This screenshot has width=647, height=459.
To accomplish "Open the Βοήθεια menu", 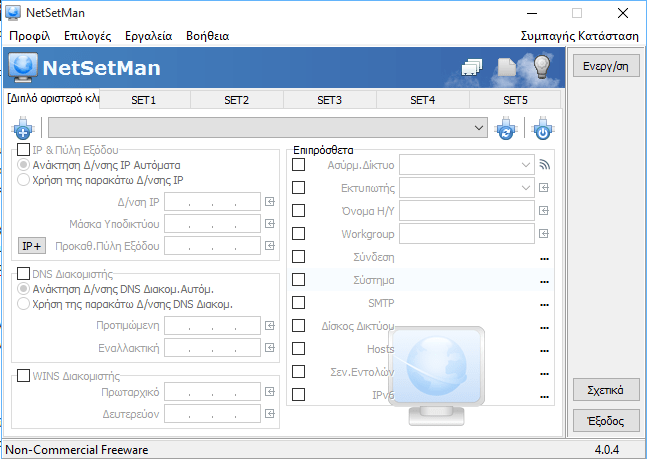I will [x=208, y=36].
